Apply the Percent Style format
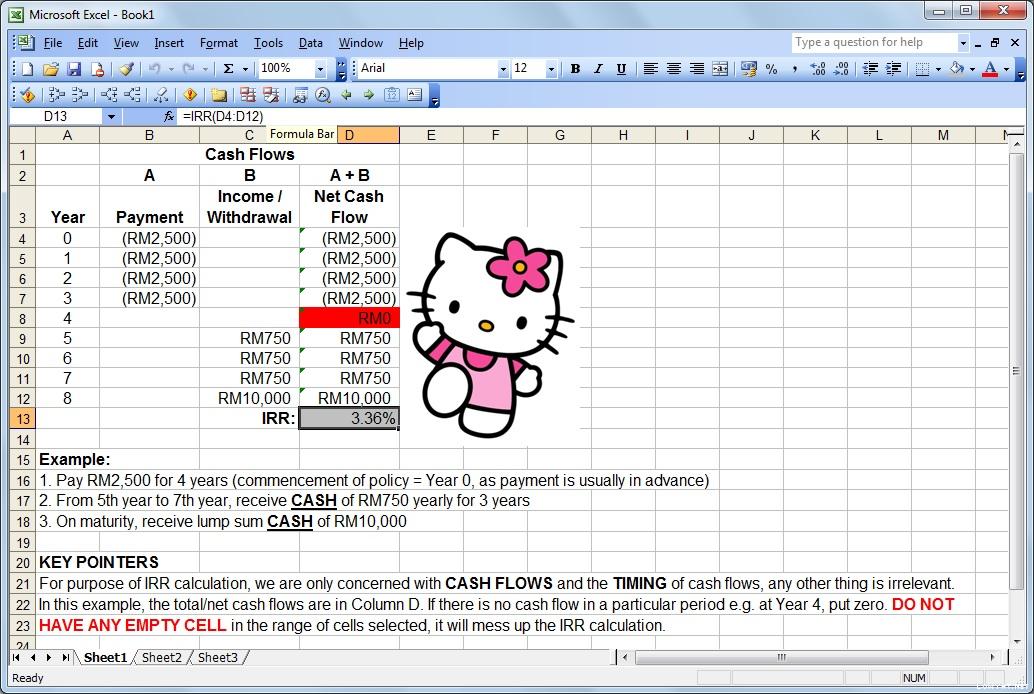This screenshot has width=1034, height=694. click(771, 69)
